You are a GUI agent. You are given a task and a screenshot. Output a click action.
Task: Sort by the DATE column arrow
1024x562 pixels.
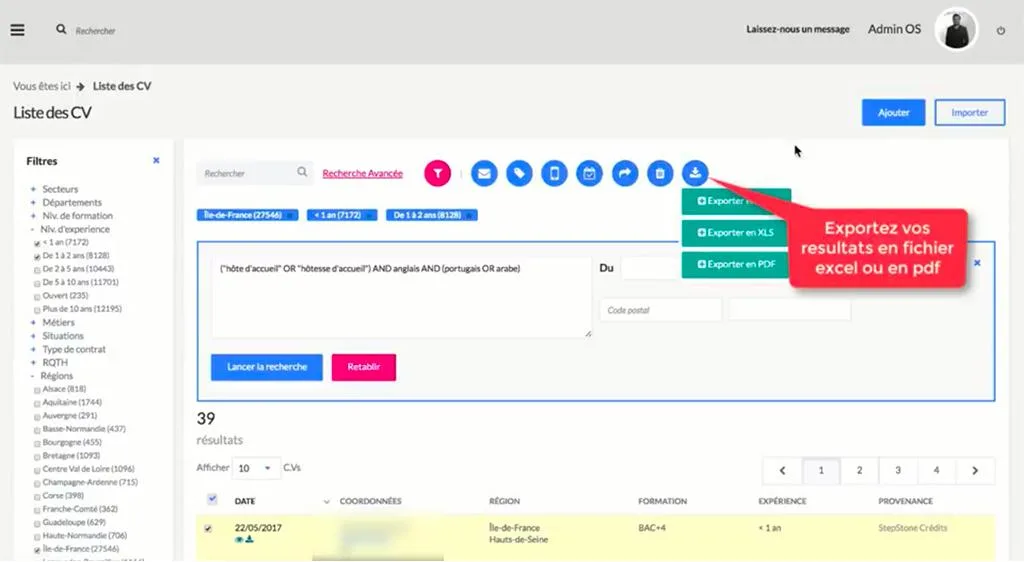(x=327, y=502)
